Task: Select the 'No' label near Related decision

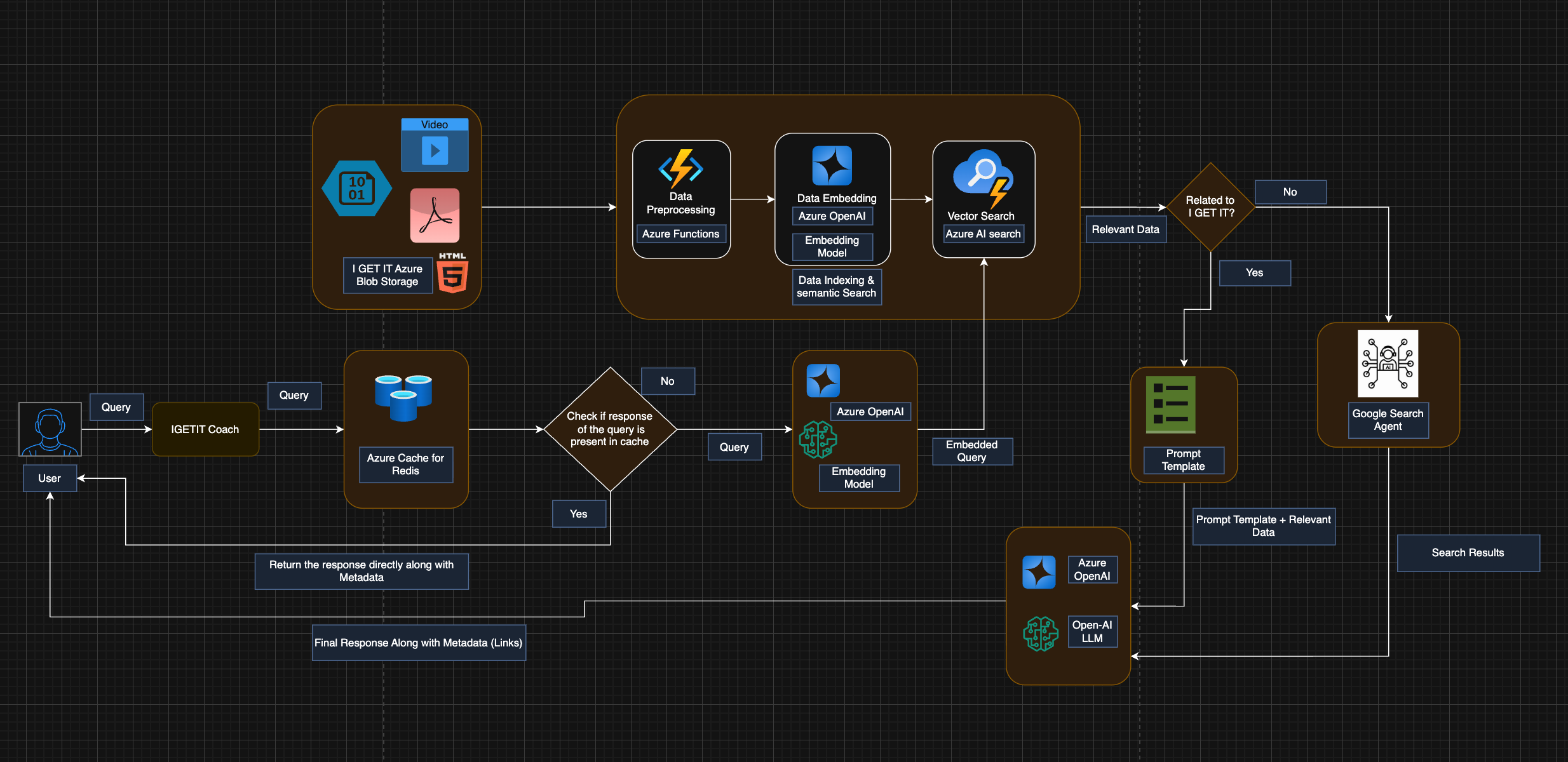Action: coord(1290,192)
